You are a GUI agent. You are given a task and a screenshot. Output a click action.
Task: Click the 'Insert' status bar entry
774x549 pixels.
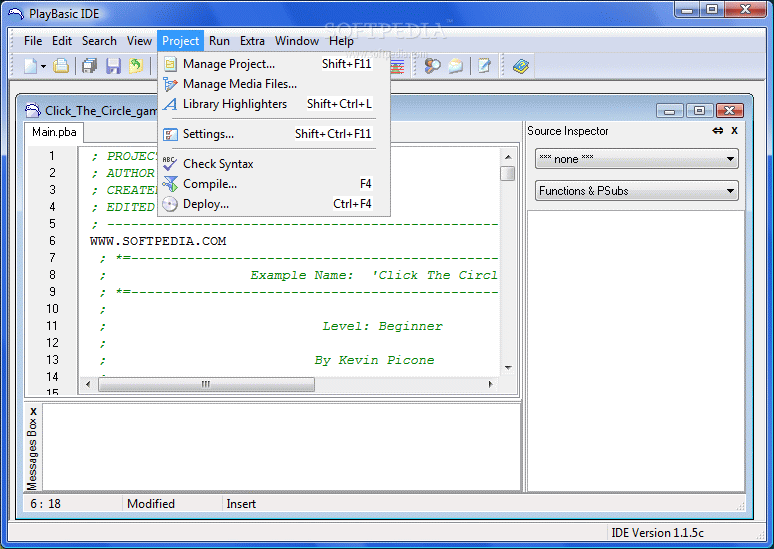[x=241, y=504]
